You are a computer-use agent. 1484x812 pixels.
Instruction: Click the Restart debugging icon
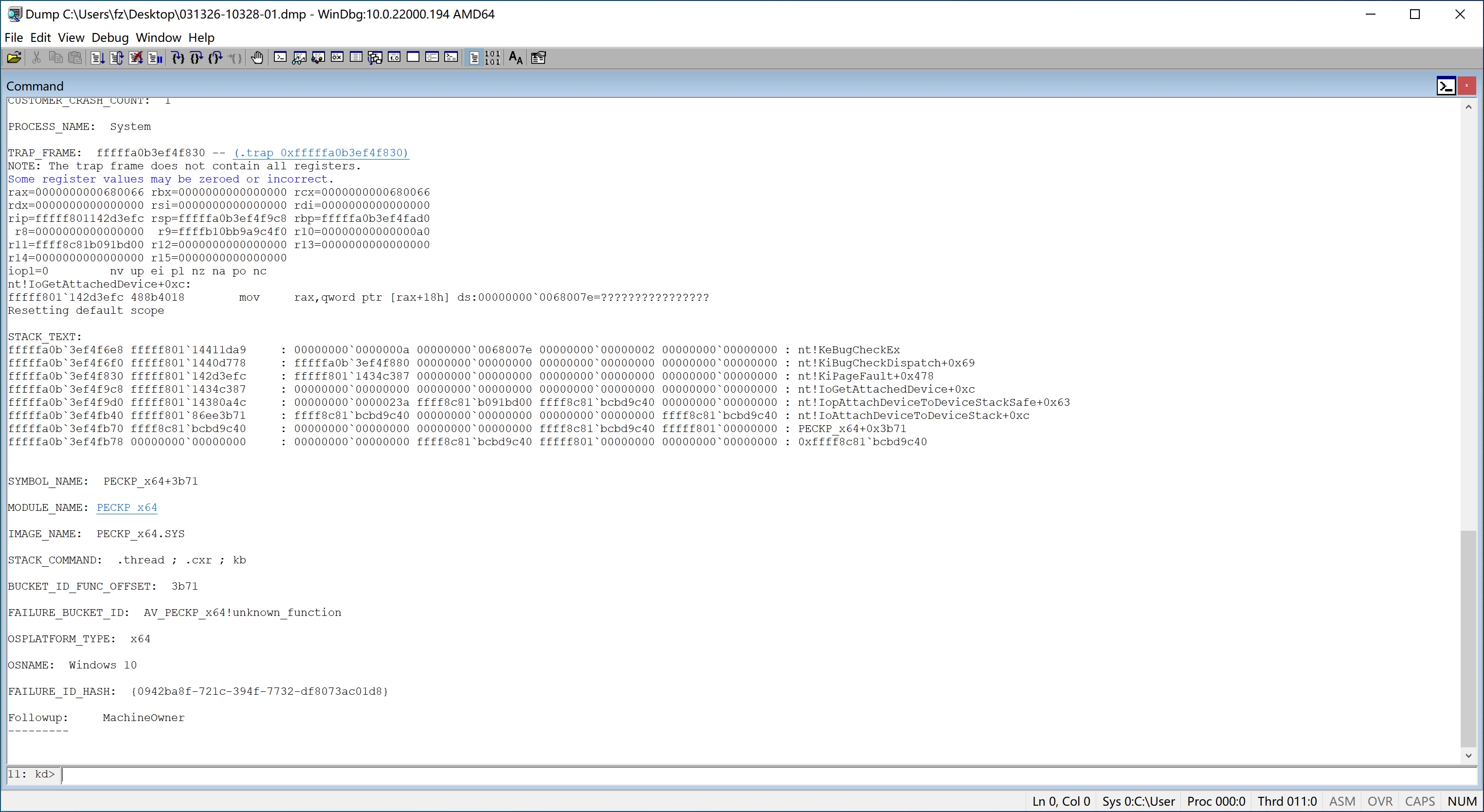(116, 57)
